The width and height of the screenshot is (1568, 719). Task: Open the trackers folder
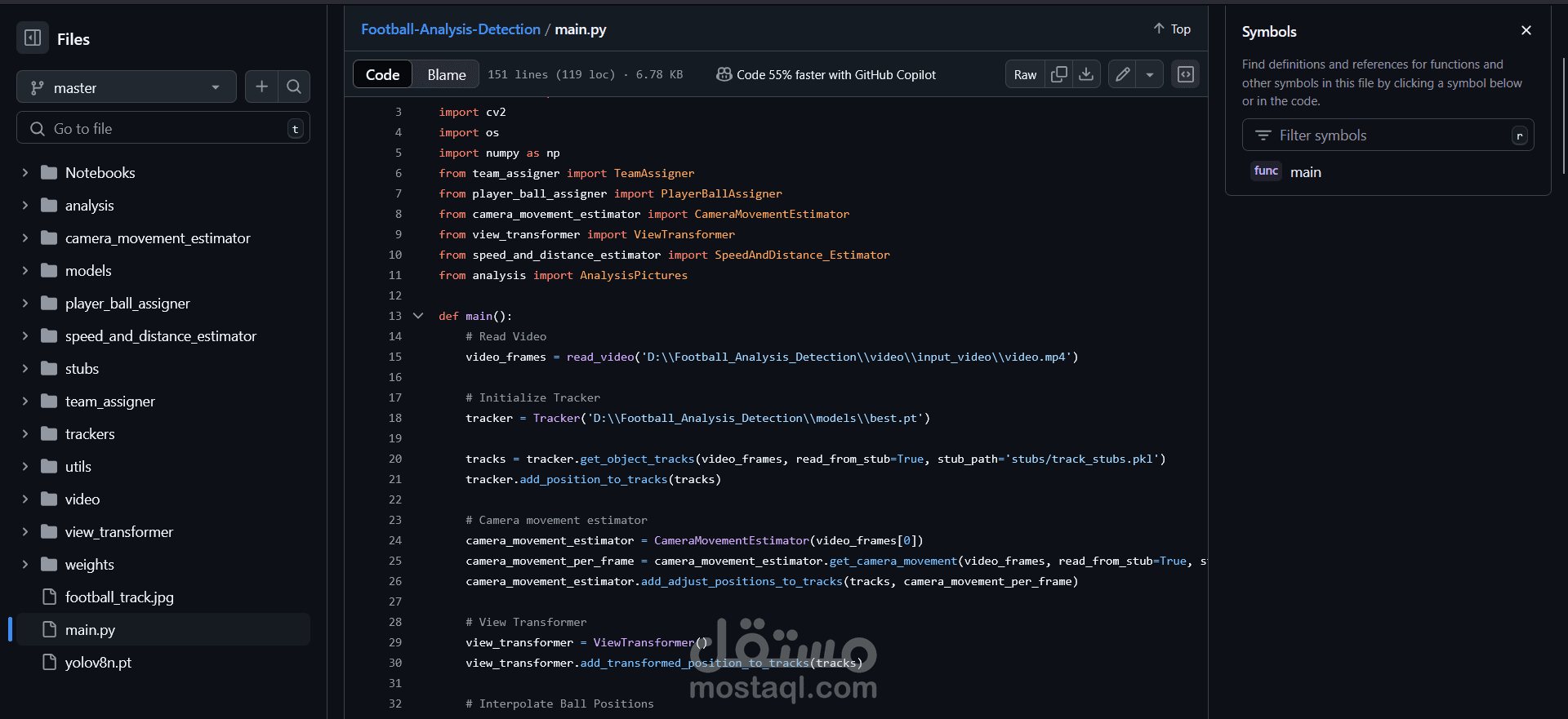[90, 434]
